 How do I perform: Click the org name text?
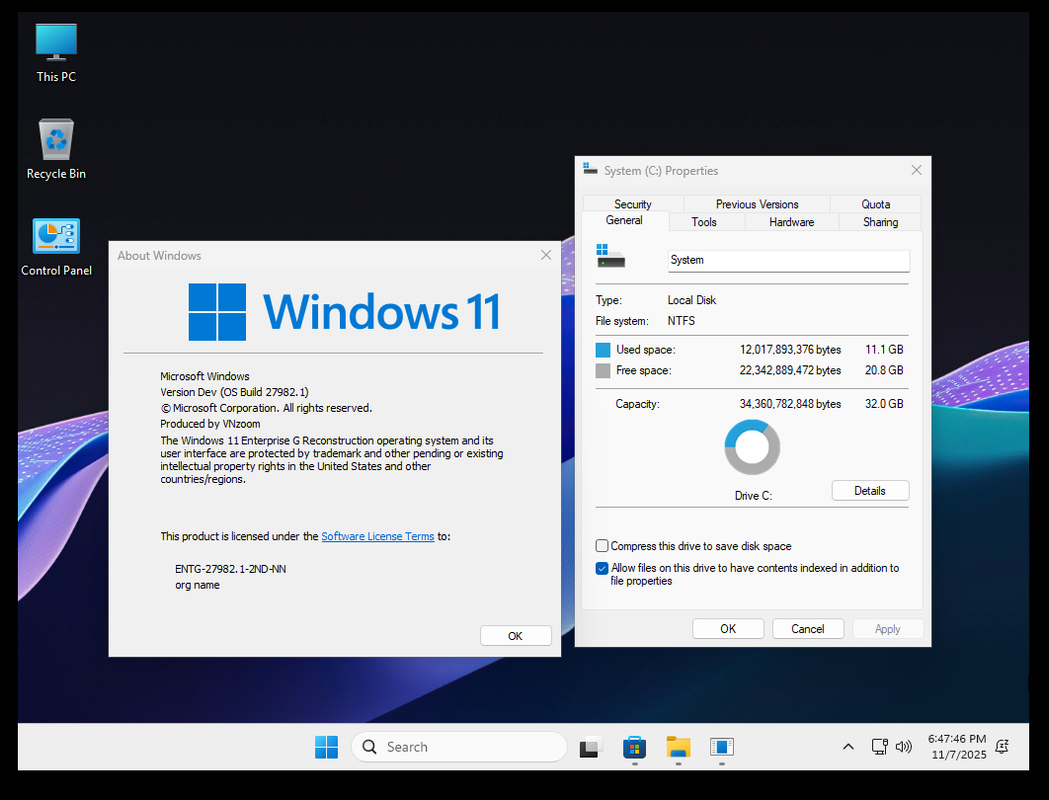(197, 585)
